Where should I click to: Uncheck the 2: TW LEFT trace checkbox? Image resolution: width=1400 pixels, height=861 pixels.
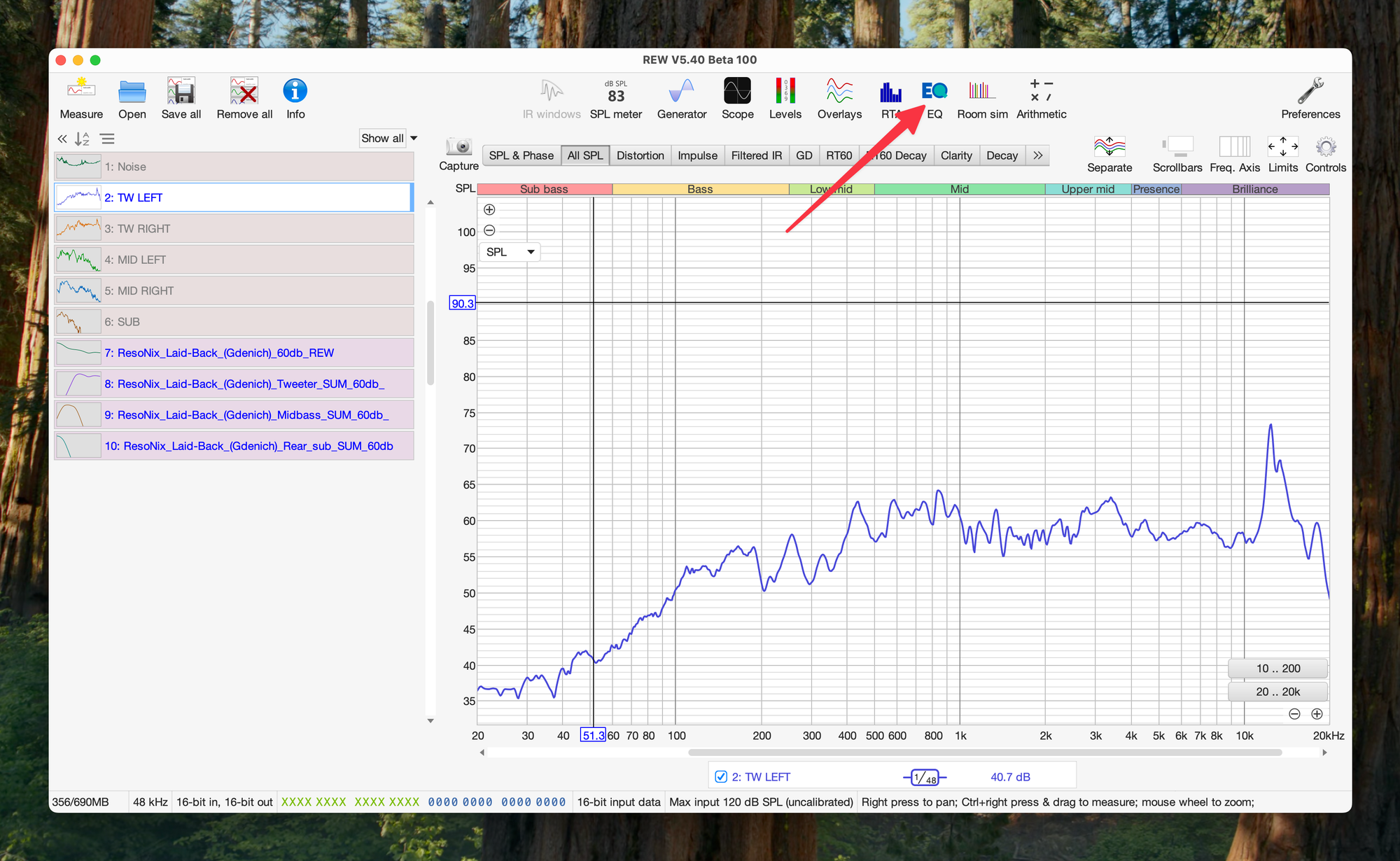[721, 776]
